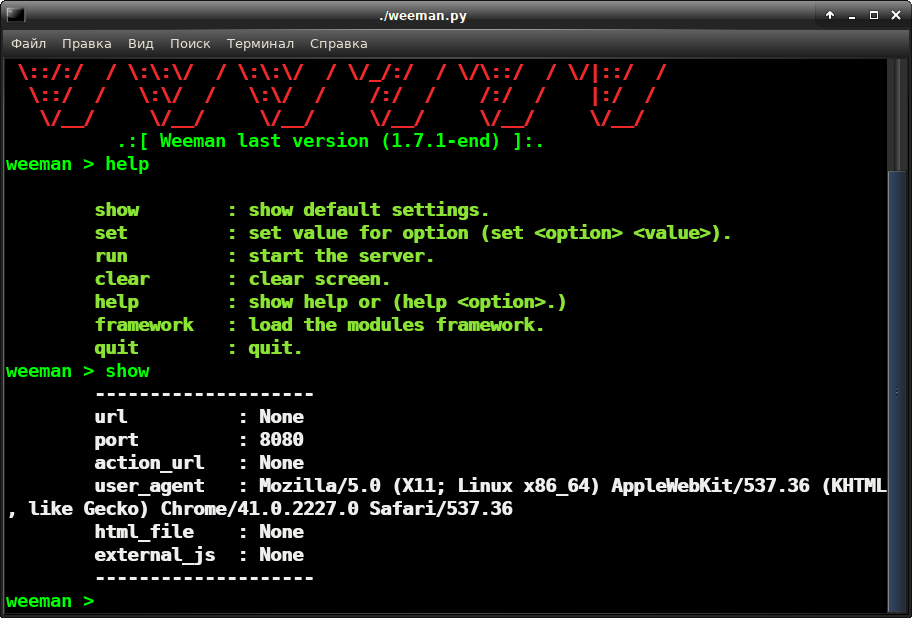This screenshot has height=618, width=912.
Task: Open the Вид menu
Action: coord(141,43)
